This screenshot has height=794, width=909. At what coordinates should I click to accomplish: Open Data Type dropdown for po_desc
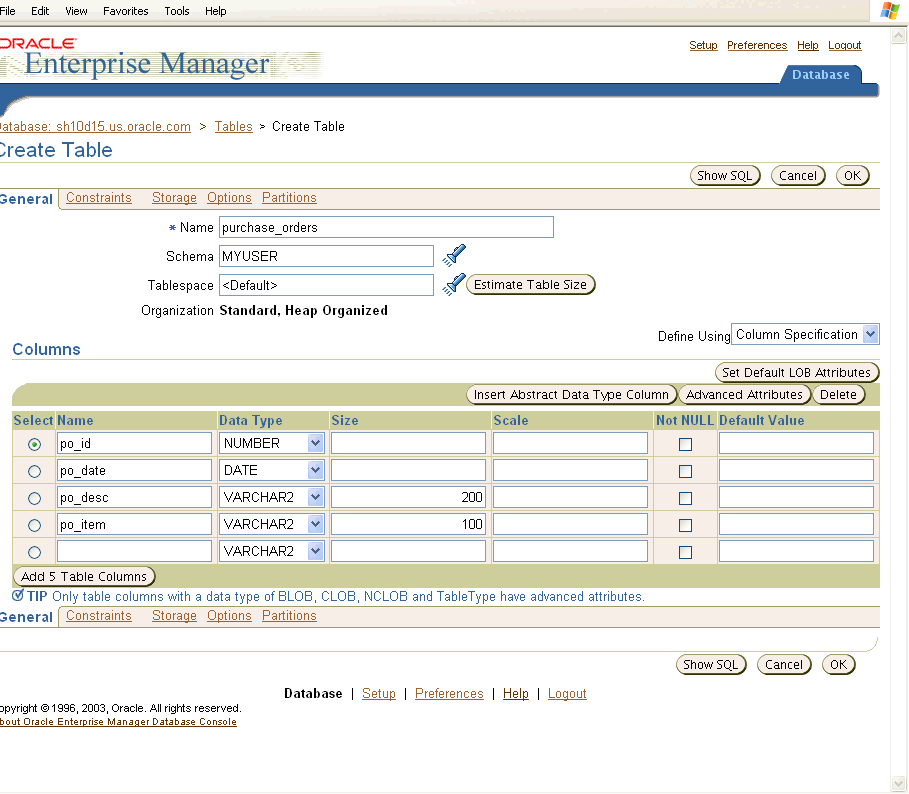coord(316,497)
